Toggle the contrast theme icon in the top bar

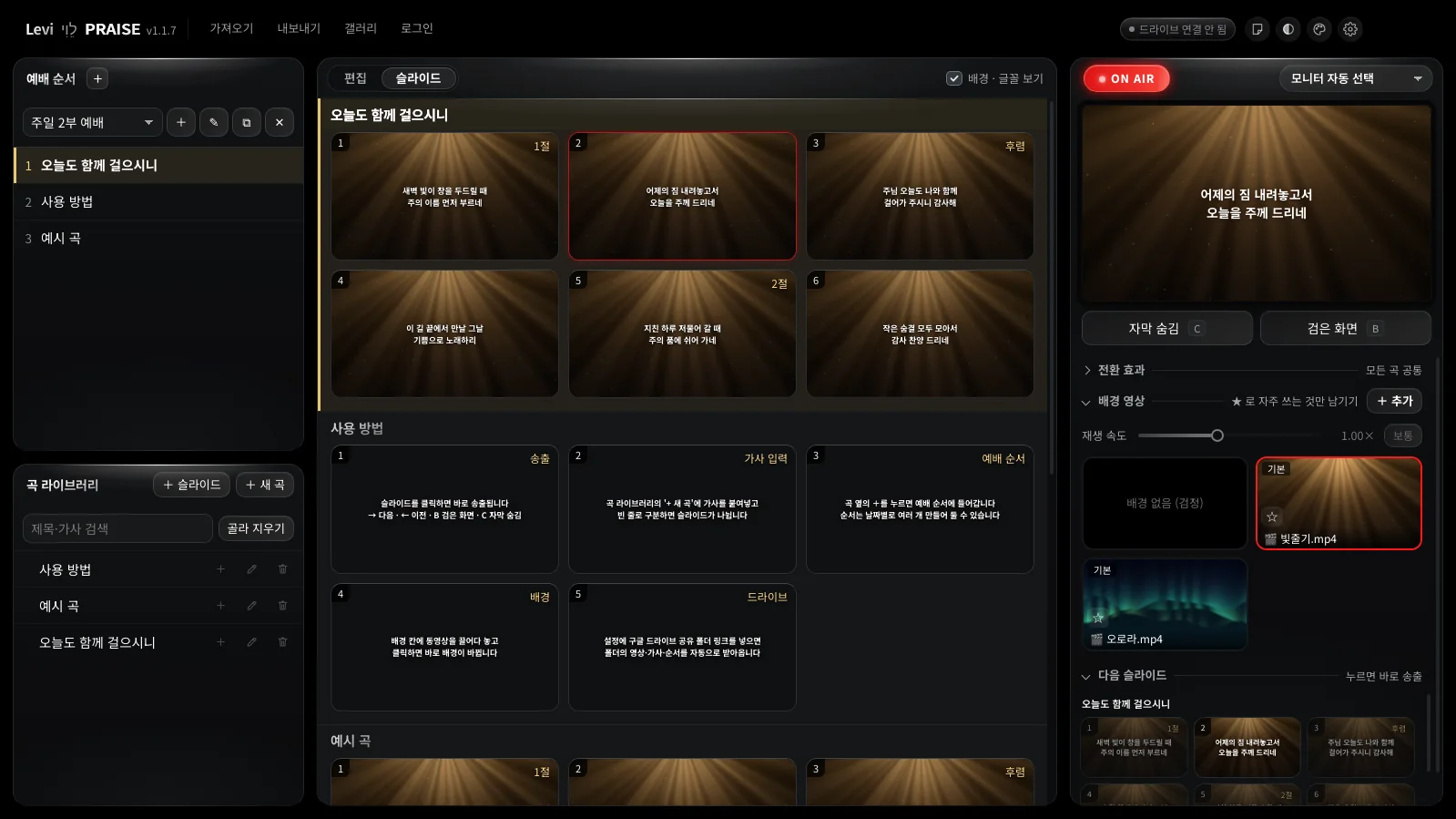[x=1288, y=29]
